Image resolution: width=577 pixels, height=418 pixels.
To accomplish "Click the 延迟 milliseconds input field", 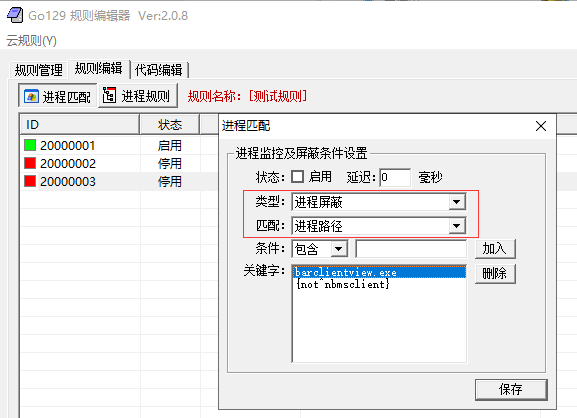I will 395,177.
